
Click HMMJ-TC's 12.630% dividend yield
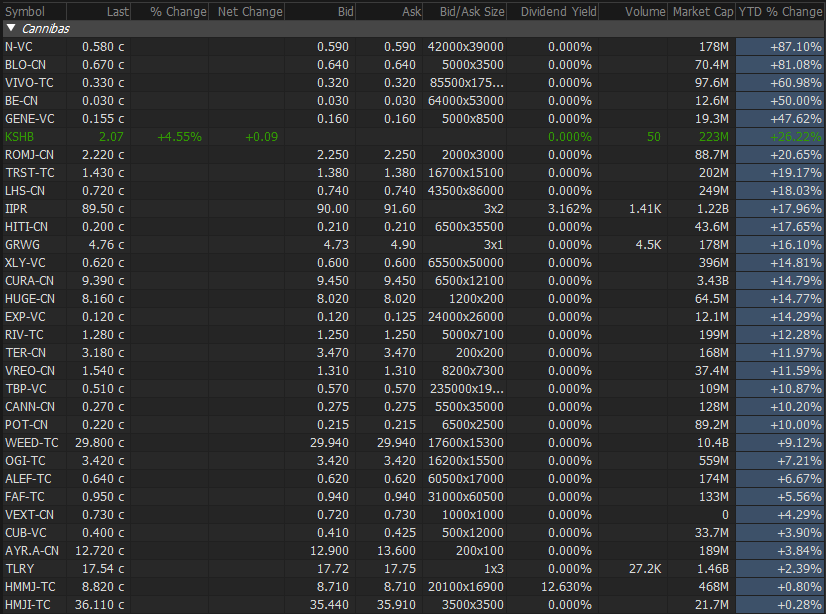(566, 587)
